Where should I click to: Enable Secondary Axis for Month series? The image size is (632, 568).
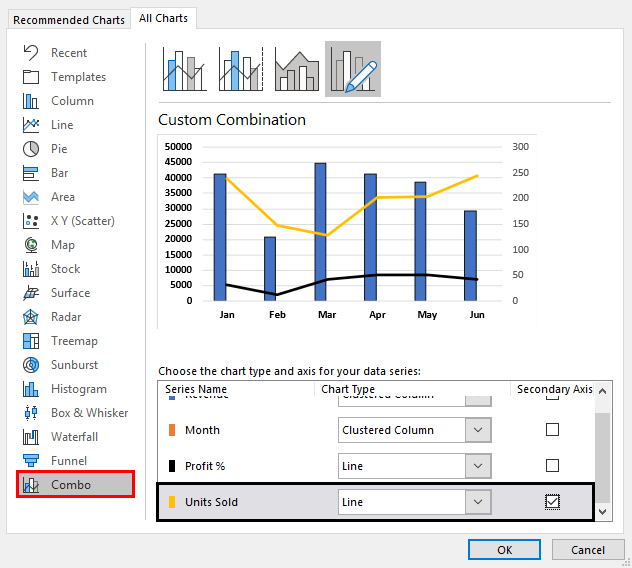(552, 429)
